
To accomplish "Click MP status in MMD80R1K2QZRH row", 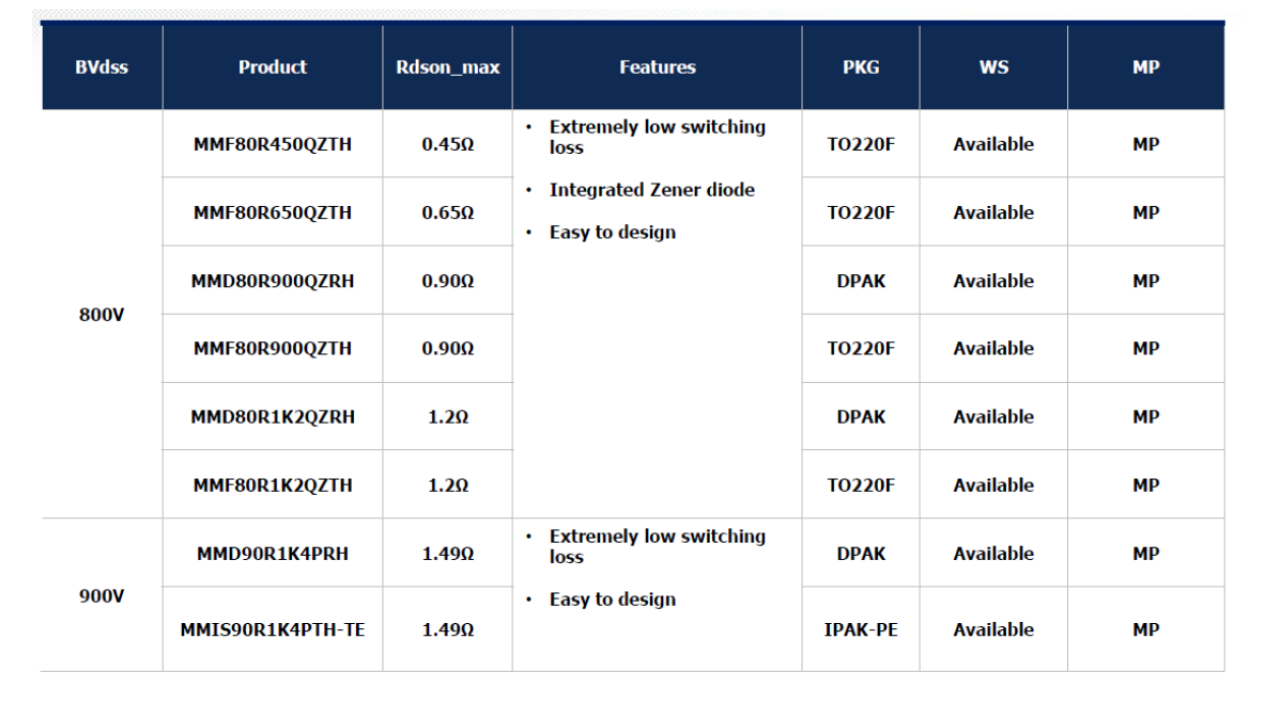I will tap(1145, 417).
